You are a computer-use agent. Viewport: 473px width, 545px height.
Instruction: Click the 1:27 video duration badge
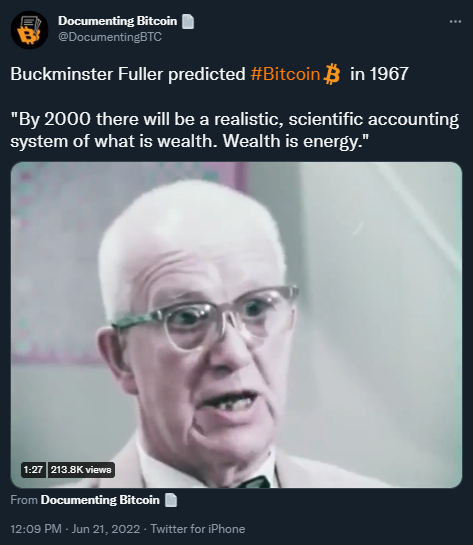click(33, 470)
